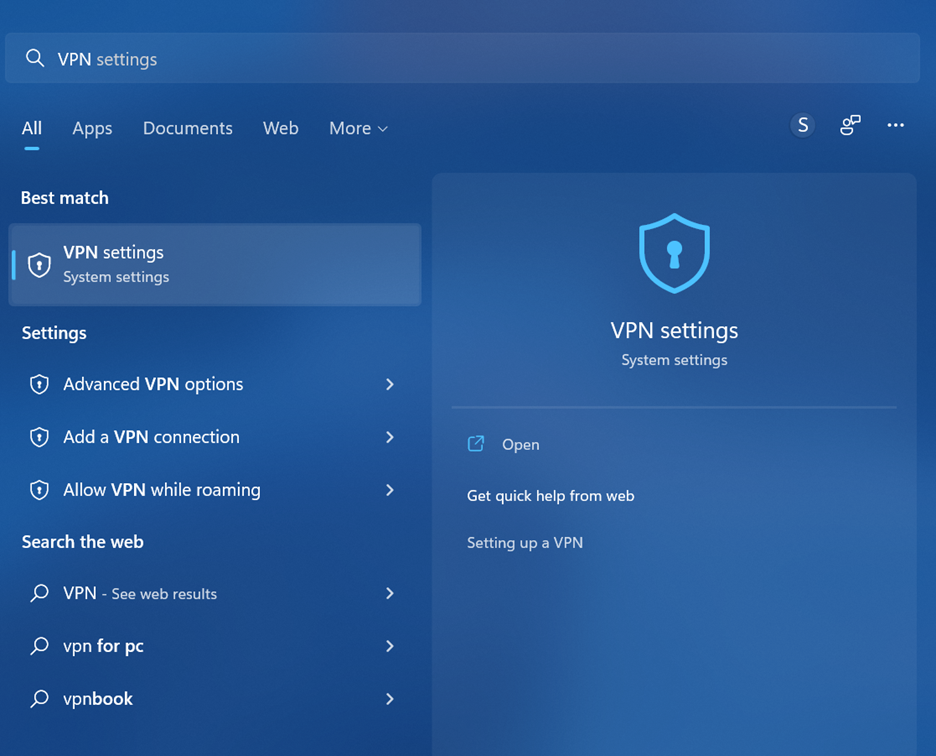Click search icon beside VPN web results
The width and height of the screenshot is (936, 756).
[39, 593]
